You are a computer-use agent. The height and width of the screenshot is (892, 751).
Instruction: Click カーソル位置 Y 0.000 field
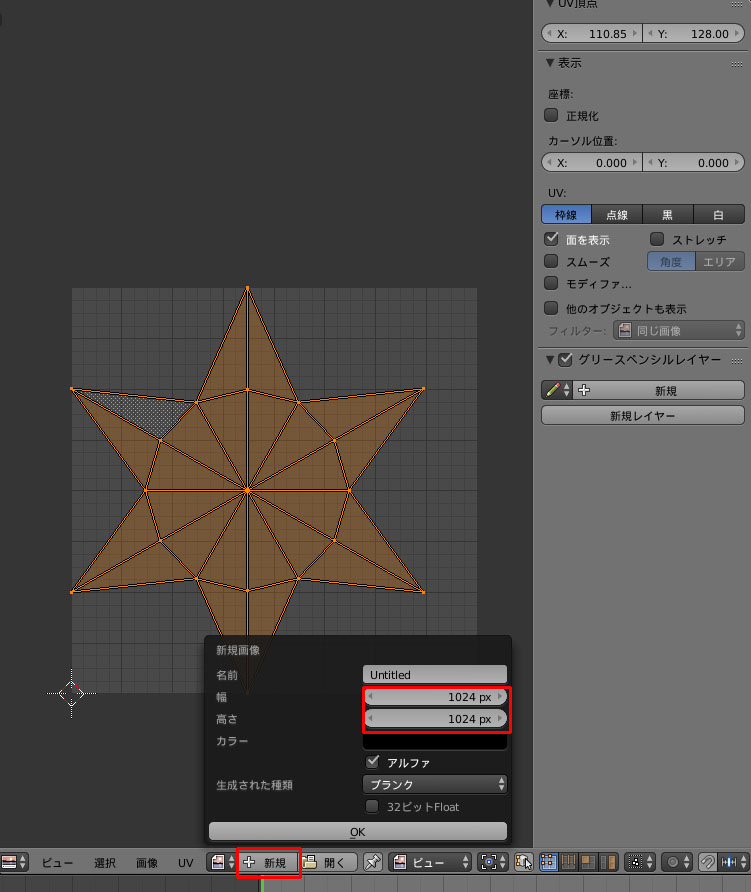694,163
